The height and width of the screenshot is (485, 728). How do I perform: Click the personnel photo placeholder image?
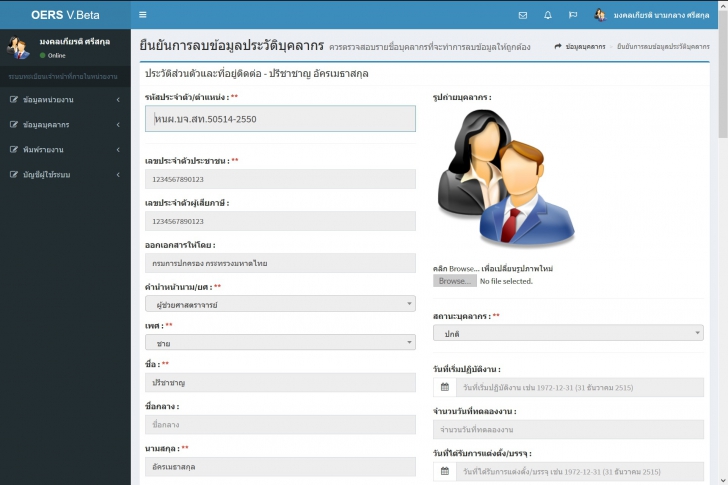click(506, 177)
